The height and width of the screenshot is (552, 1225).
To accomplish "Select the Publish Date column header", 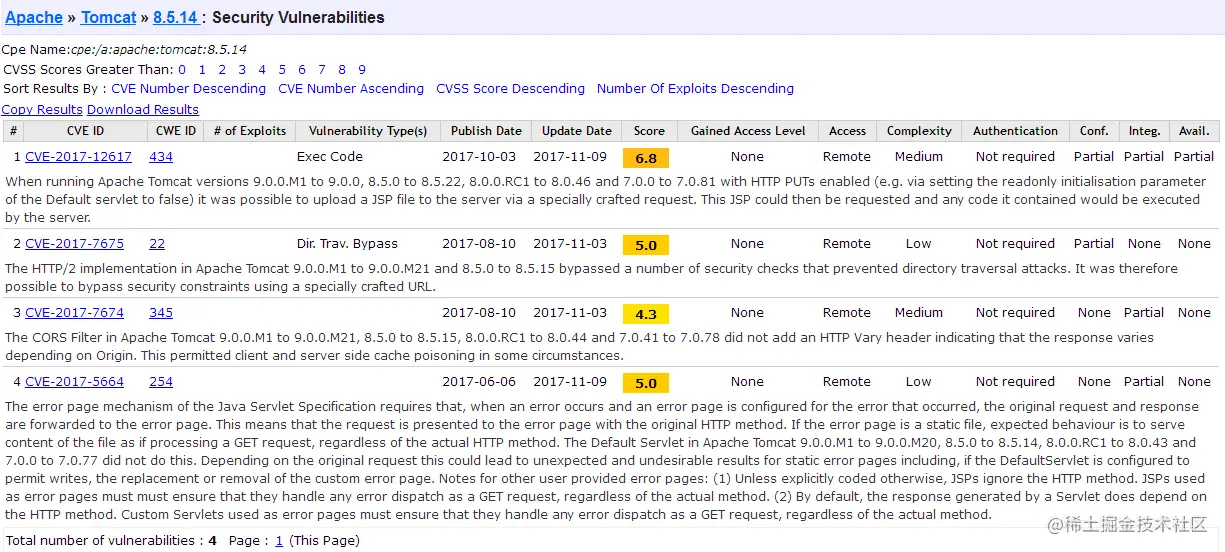I will 486,131.
